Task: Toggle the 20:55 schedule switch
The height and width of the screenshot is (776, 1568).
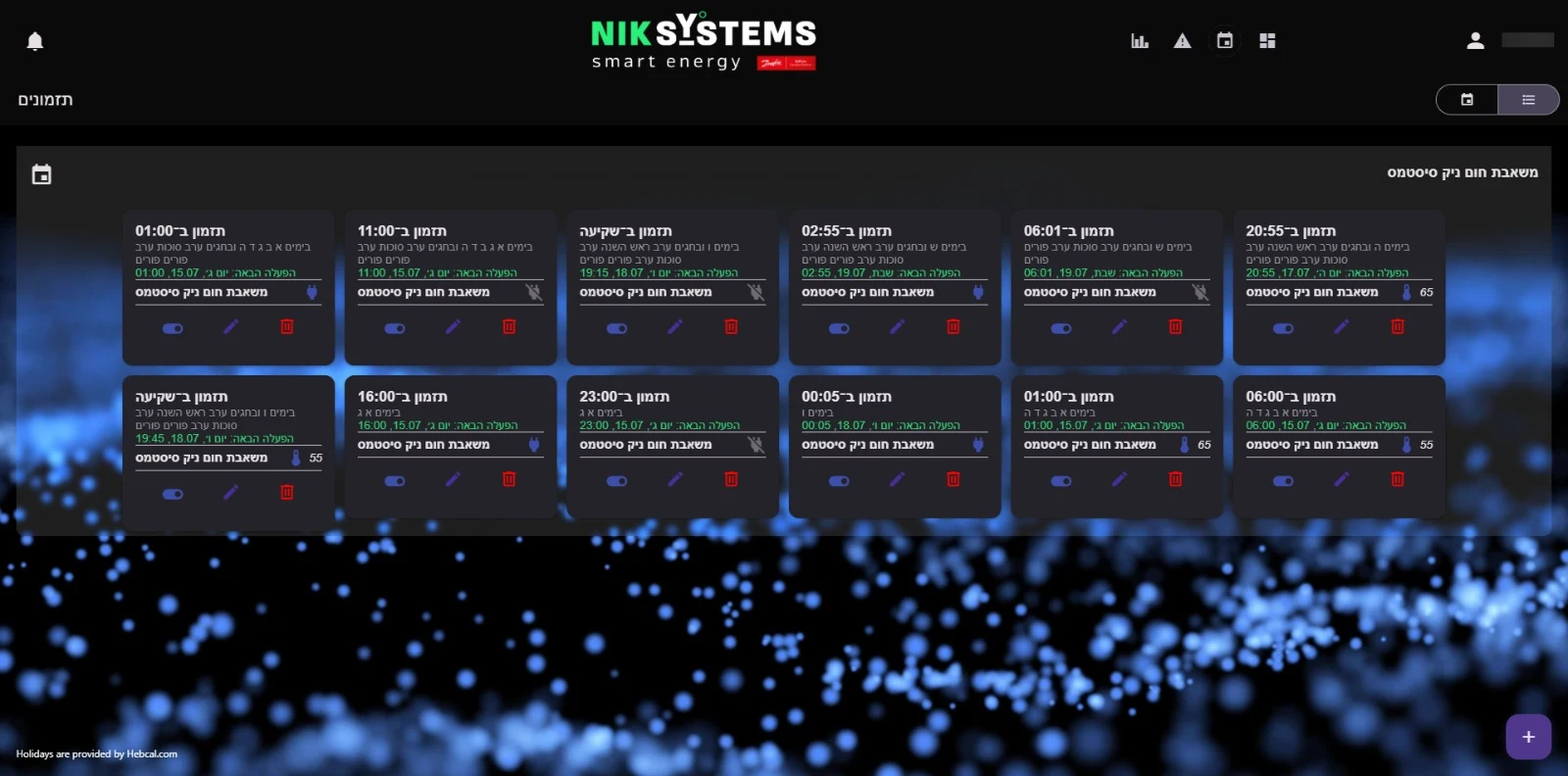Action: [x=1284, y=328]
